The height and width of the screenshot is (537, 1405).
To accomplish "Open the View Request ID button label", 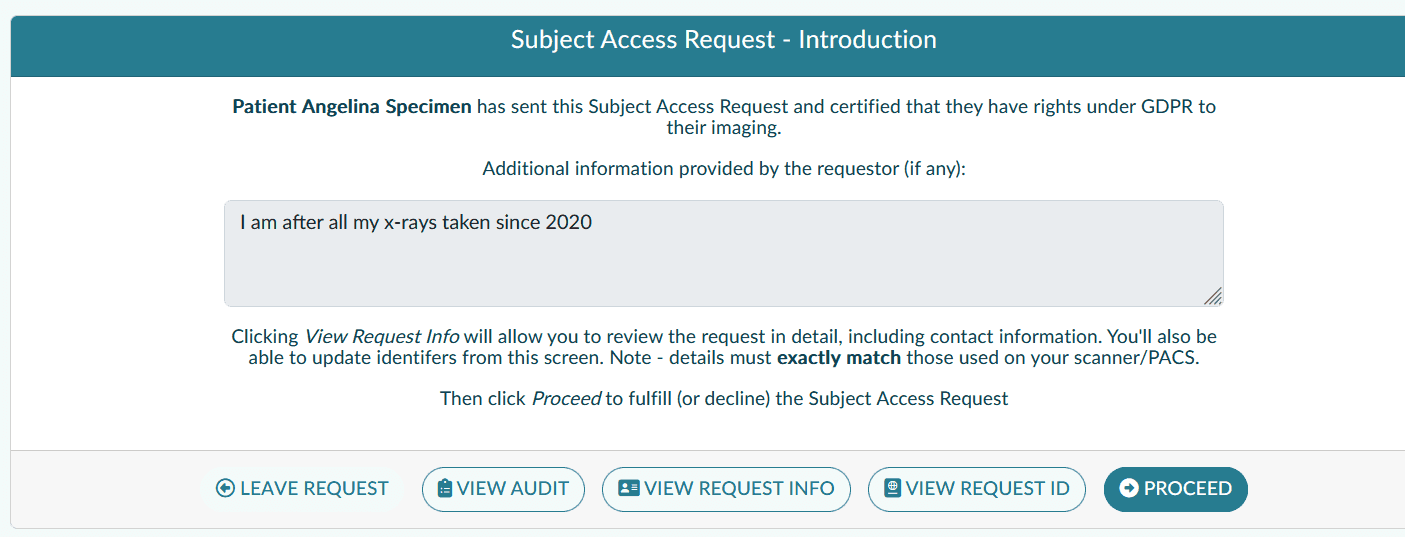I will (987, 488).
